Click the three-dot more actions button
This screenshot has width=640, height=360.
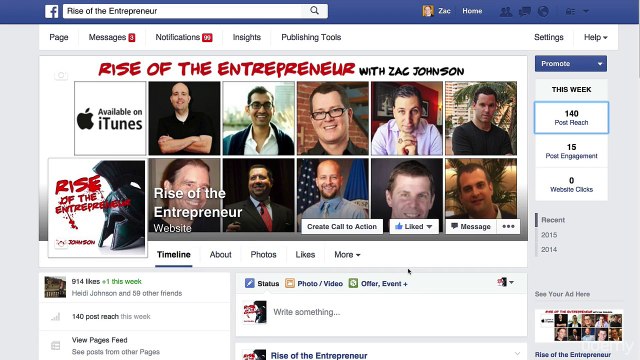click(x=508, y=227)
